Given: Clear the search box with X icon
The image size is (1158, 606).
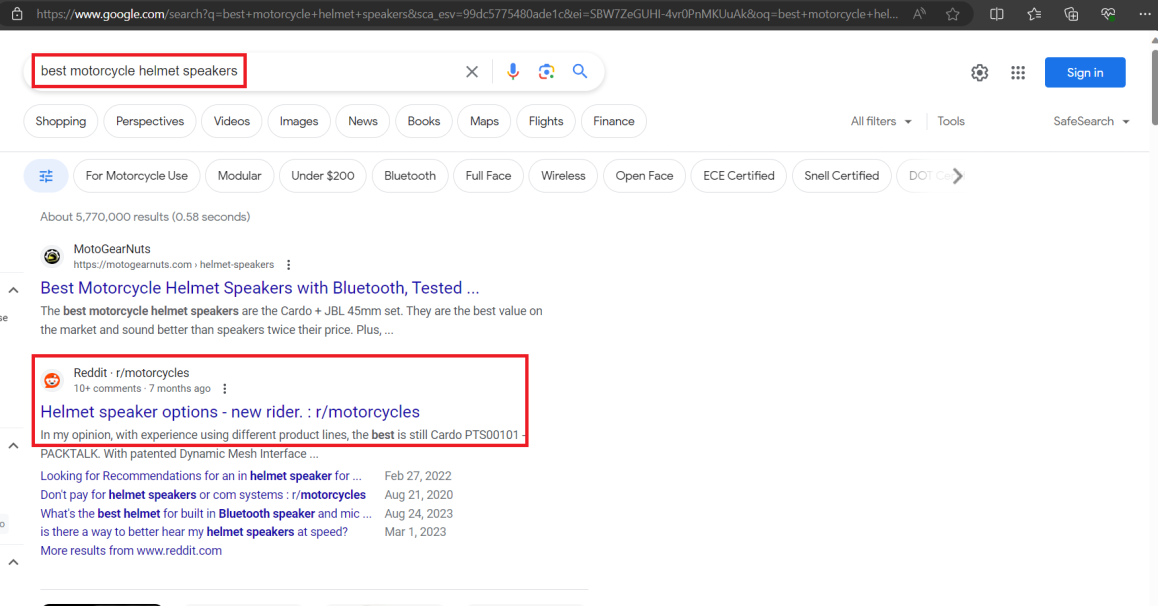Looking at the screenshot, I should click(472, 72).
